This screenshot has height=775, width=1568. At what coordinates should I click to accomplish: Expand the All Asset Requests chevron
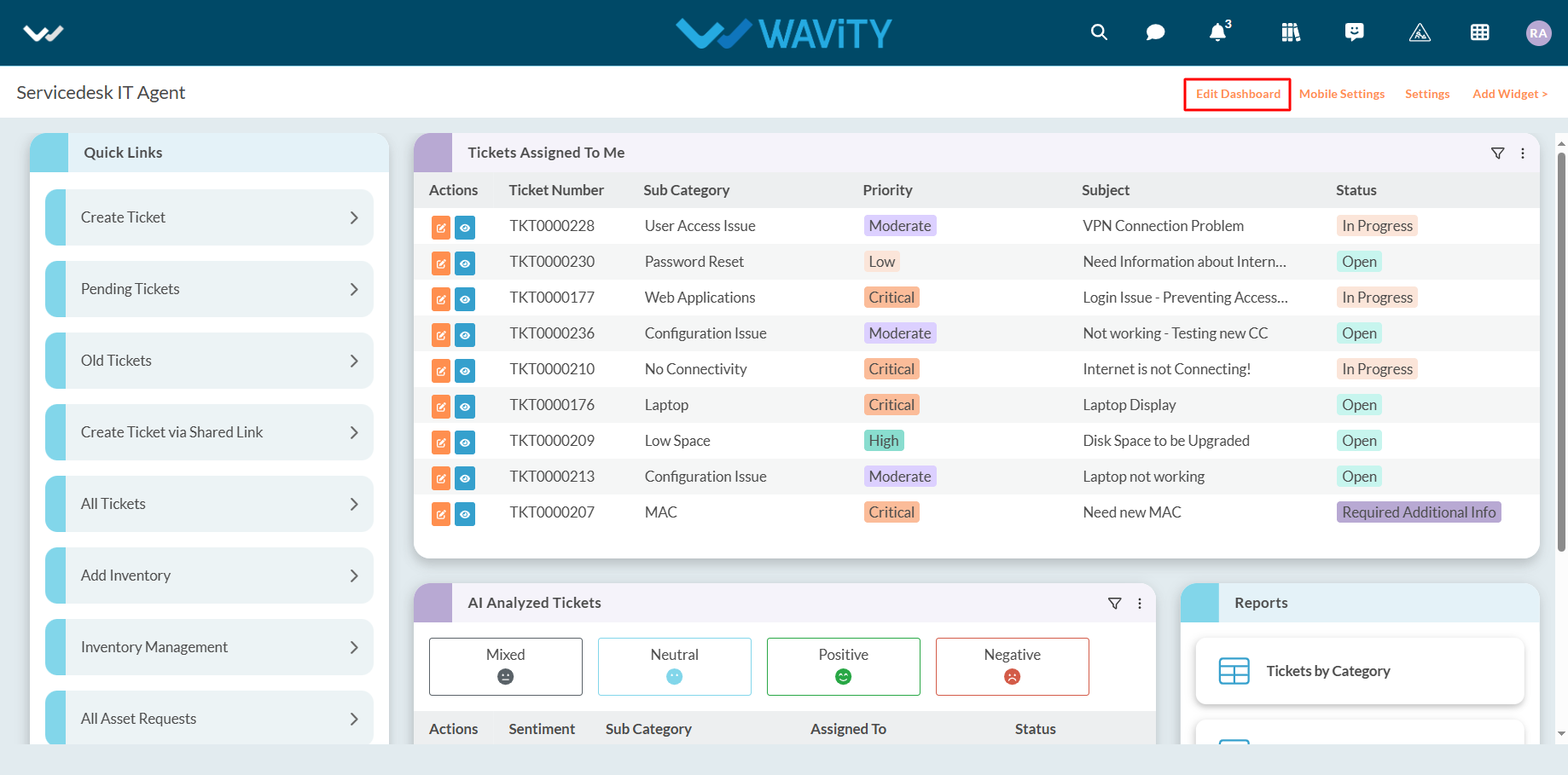pyautogui.click(x=354, y=719)
